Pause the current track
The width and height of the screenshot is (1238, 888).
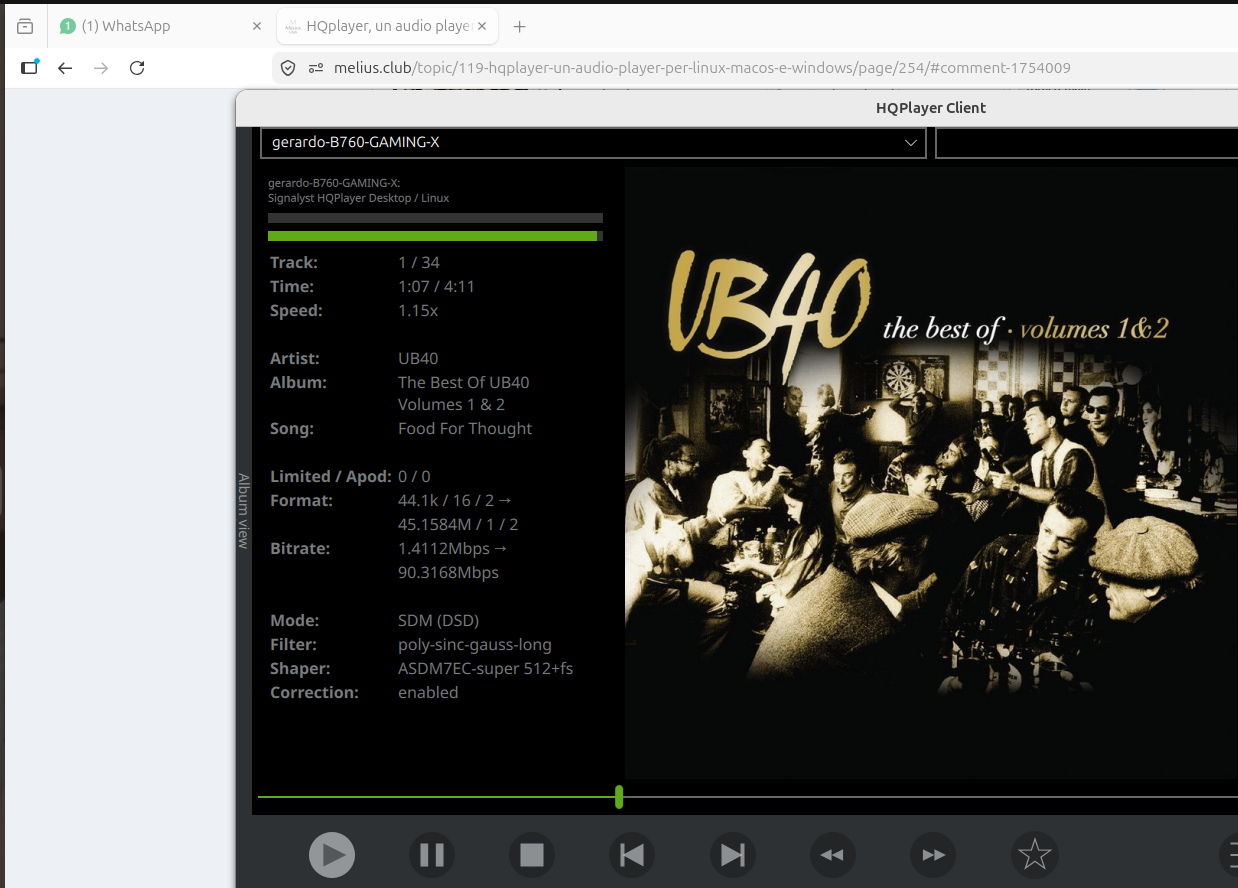[432, 855]
